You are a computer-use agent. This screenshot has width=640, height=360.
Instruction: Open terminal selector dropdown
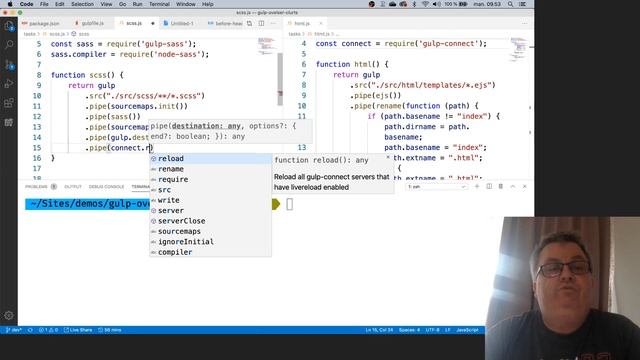pos(436,187)
